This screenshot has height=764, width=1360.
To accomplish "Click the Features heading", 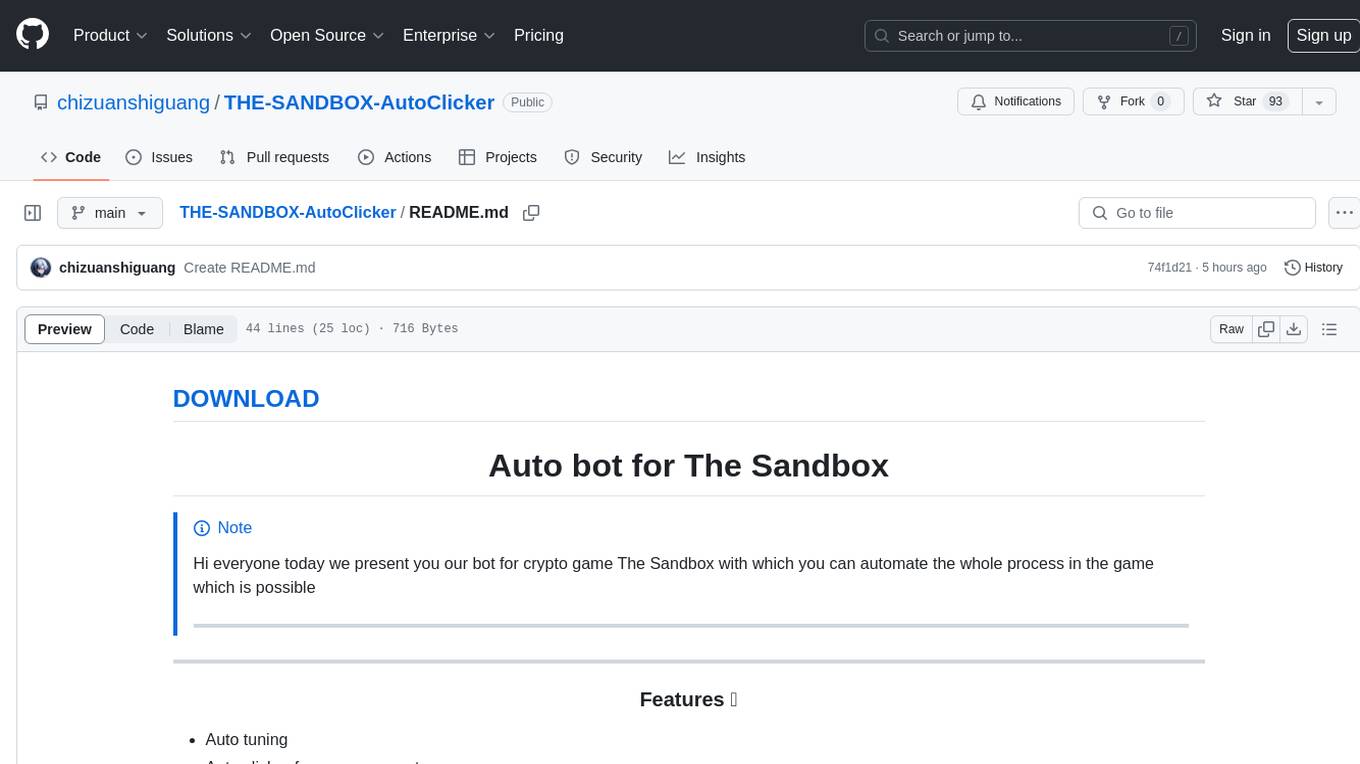I will (x=688, y=699).
